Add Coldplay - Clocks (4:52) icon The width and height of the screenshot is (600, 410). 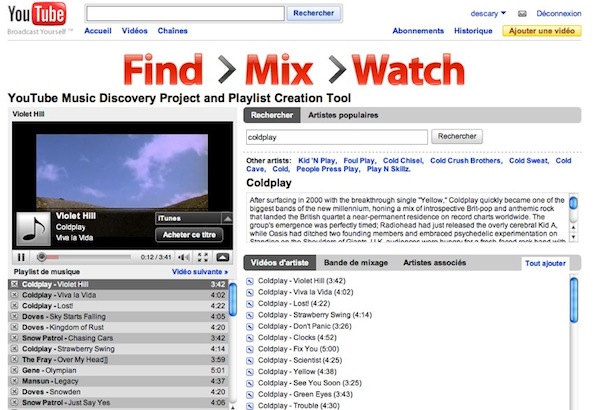tap(250, 338)
